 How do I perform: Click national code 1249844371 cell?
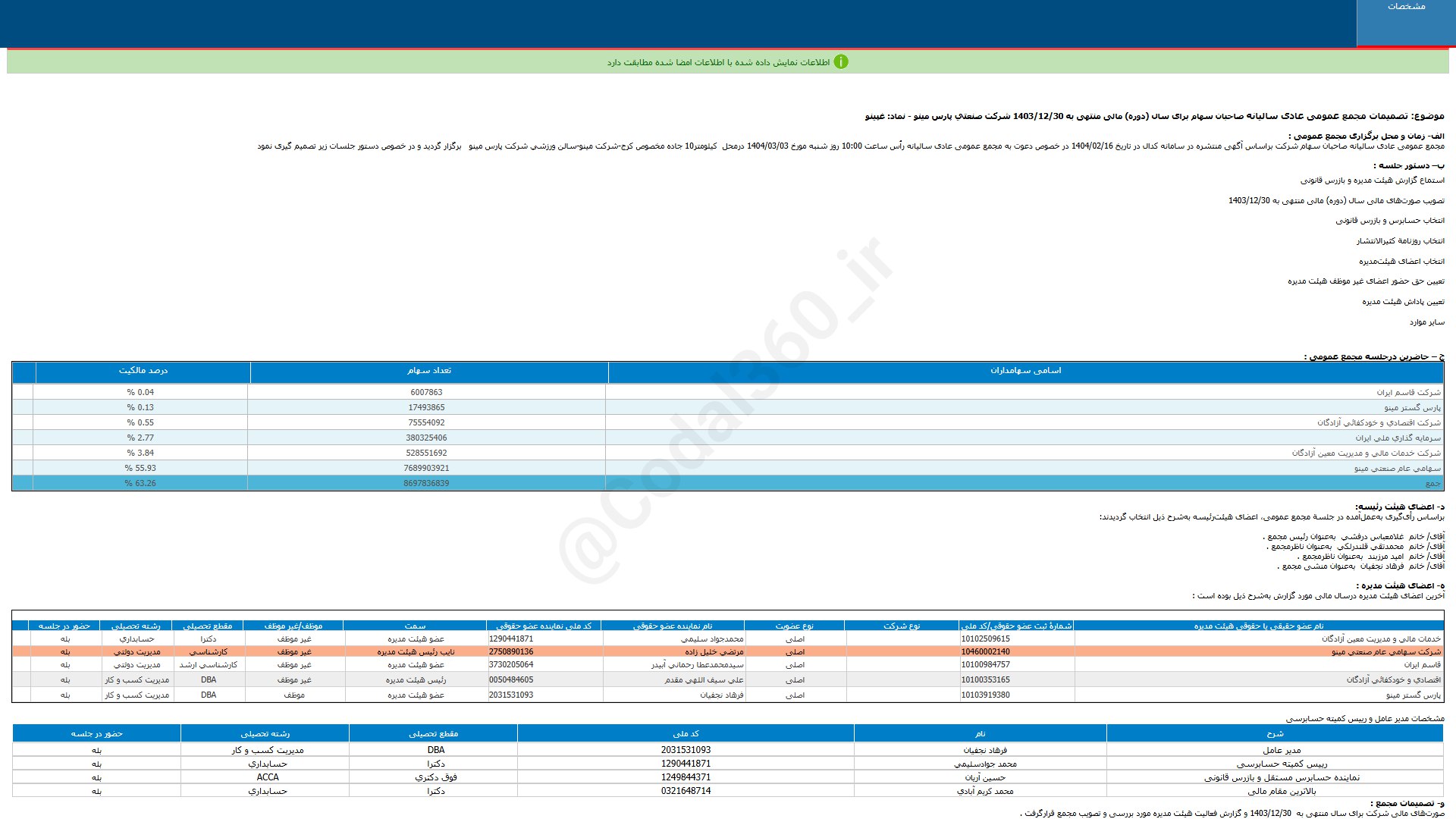pos(686,778)
